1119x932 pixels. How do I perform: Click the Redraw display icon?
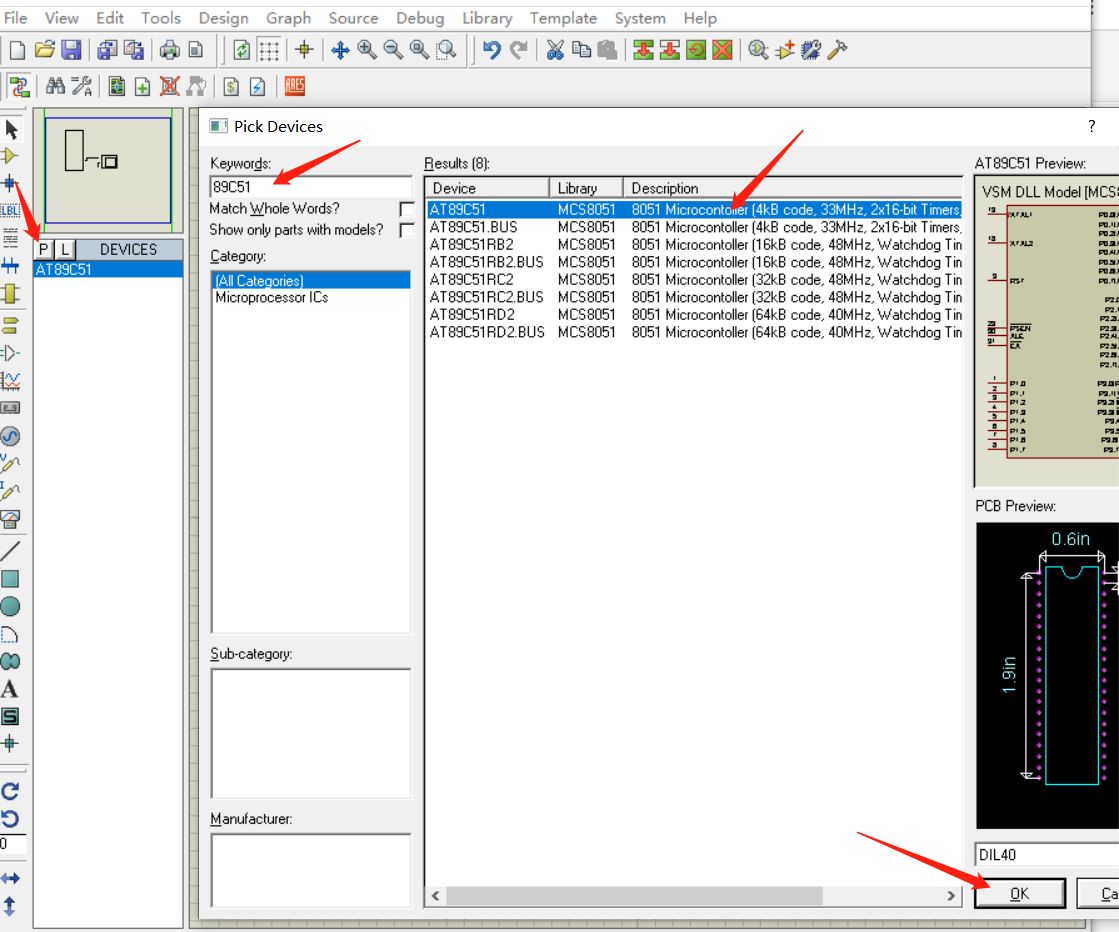[x=242, y=50]
